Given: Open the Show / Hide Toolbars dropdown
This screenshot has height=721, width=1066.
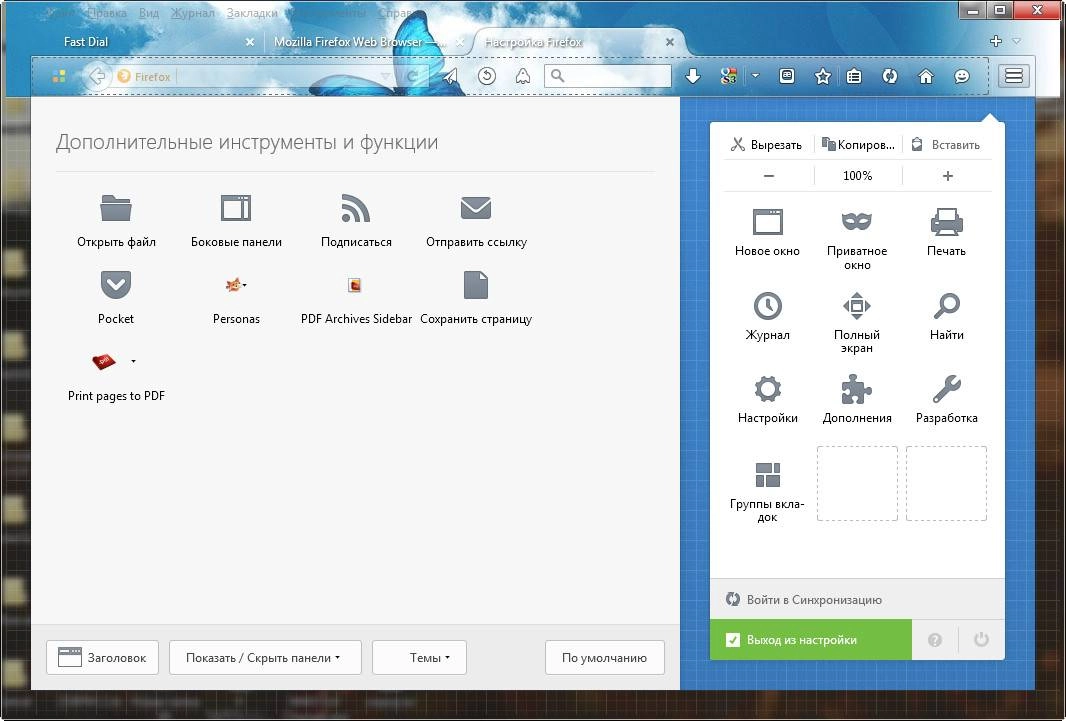Looking at the screenshot, I should pos(265,657).
